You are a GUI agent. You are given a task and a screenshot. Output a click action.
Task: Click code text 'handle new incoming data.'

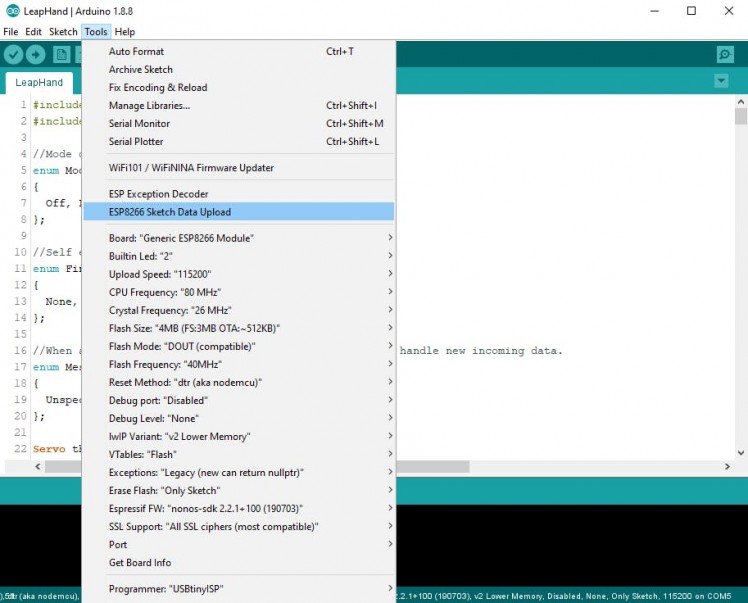pos(481,351)
